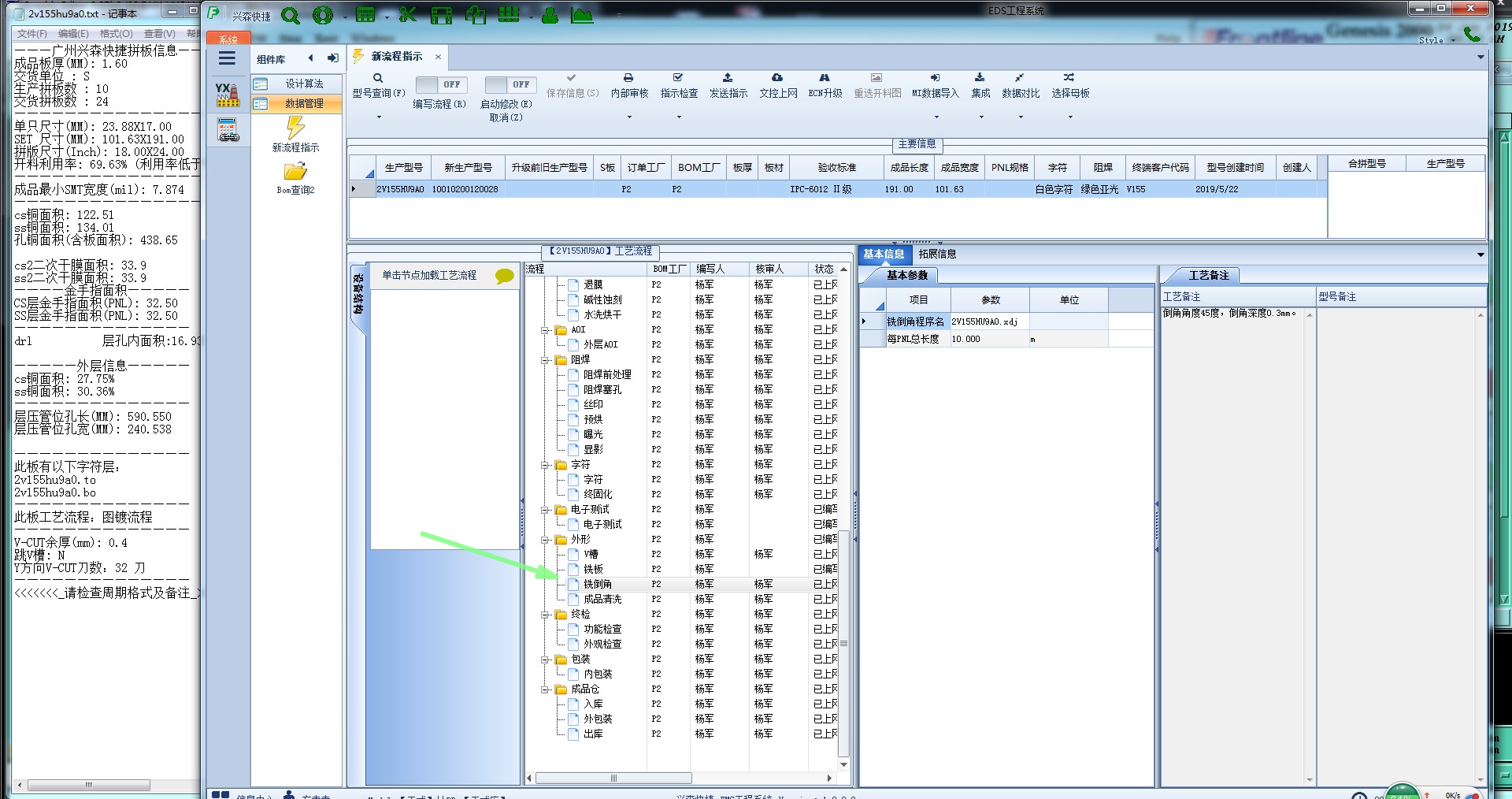Click the 内部审核 printer icon

628,78
